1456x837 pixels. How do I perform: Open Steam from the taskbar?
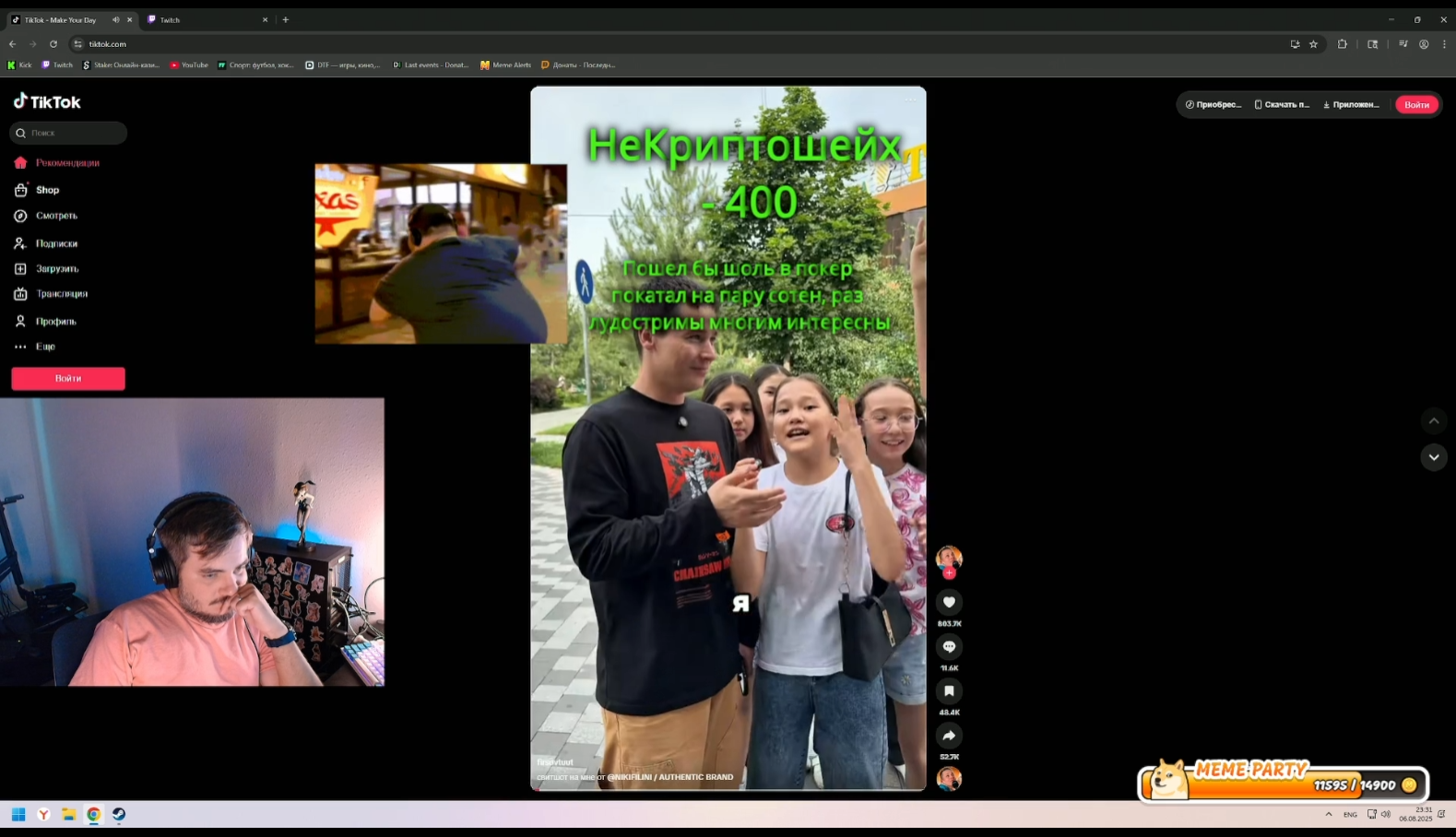click(x=119, y=814)
